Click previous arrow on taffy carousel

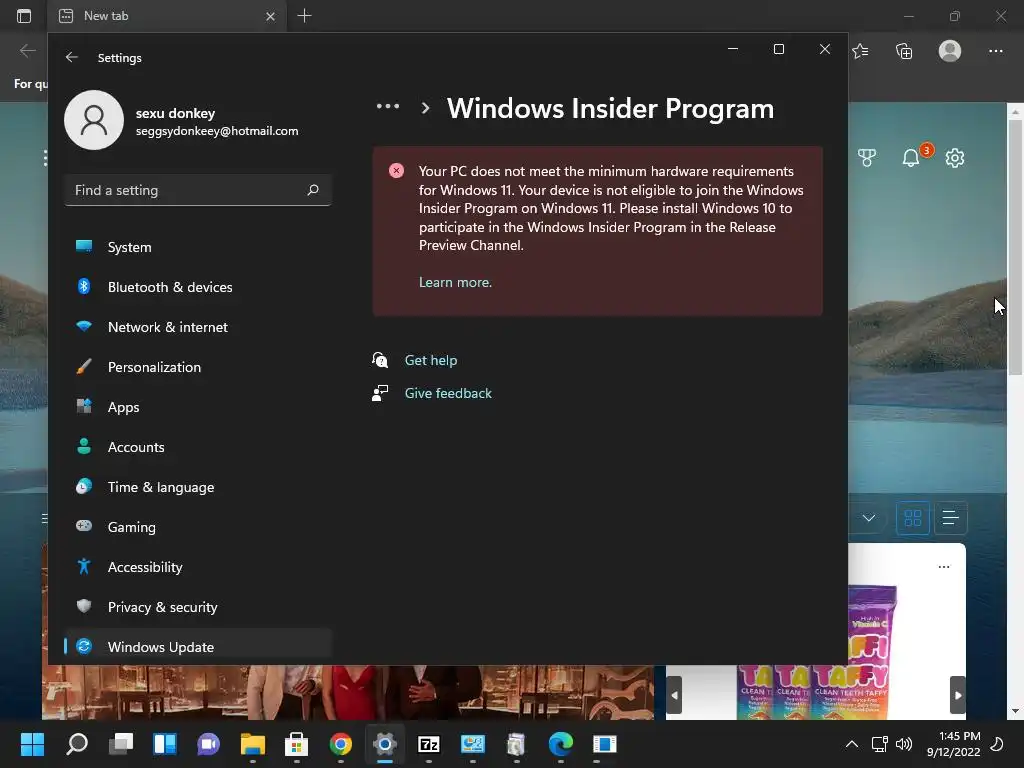(674, 695)
